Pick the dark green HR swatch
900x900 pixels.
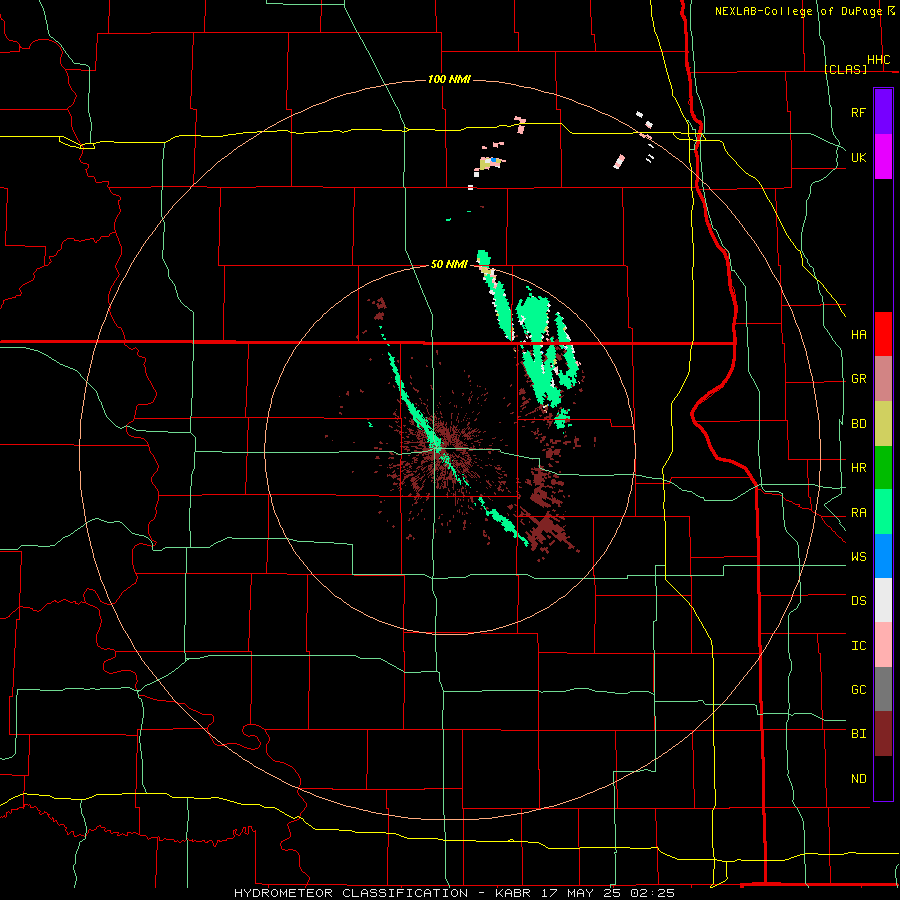(883, 468)
